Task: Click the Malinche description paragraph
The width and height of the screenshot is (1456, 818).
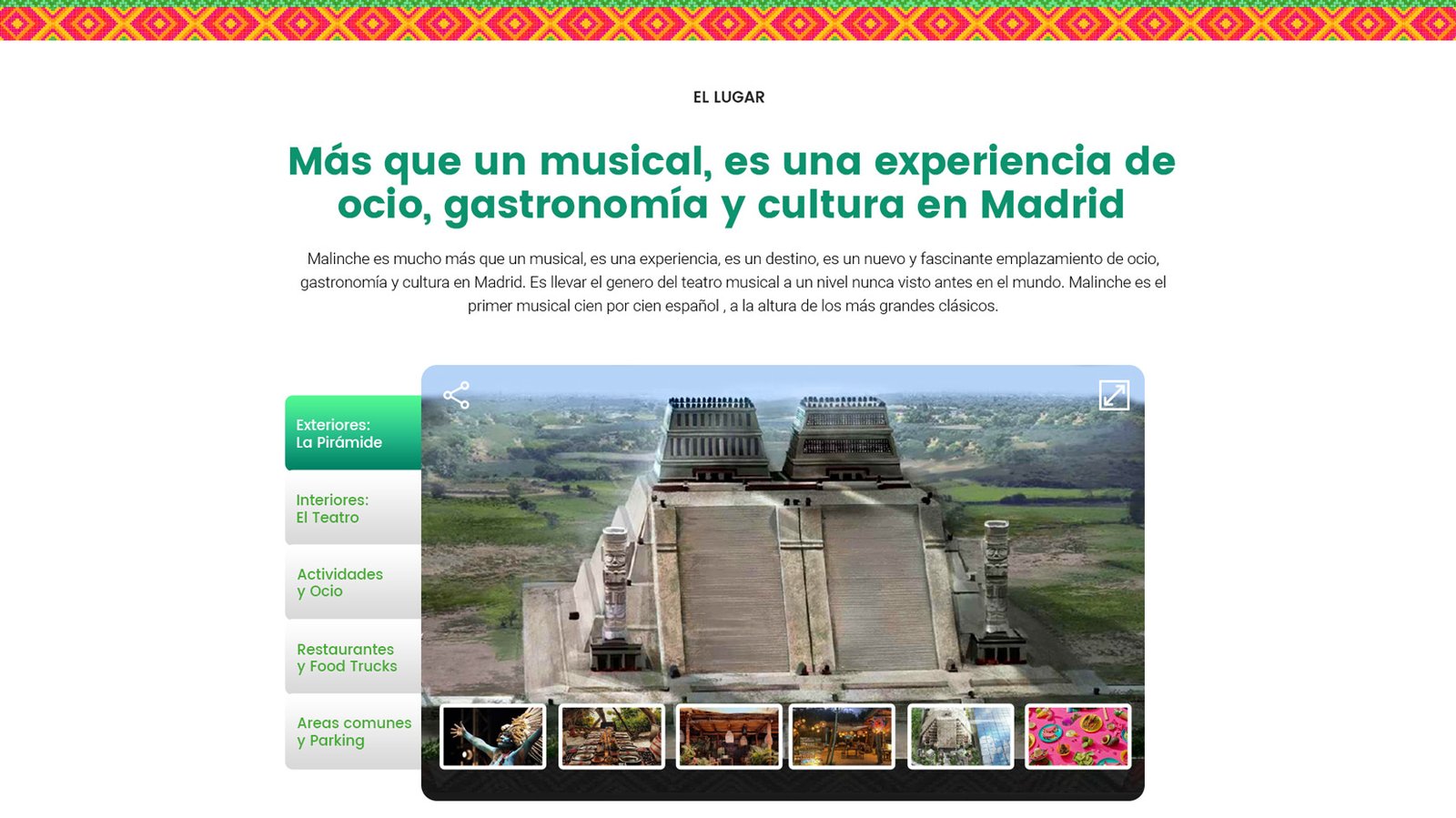Action: click(x=733, y=282)
